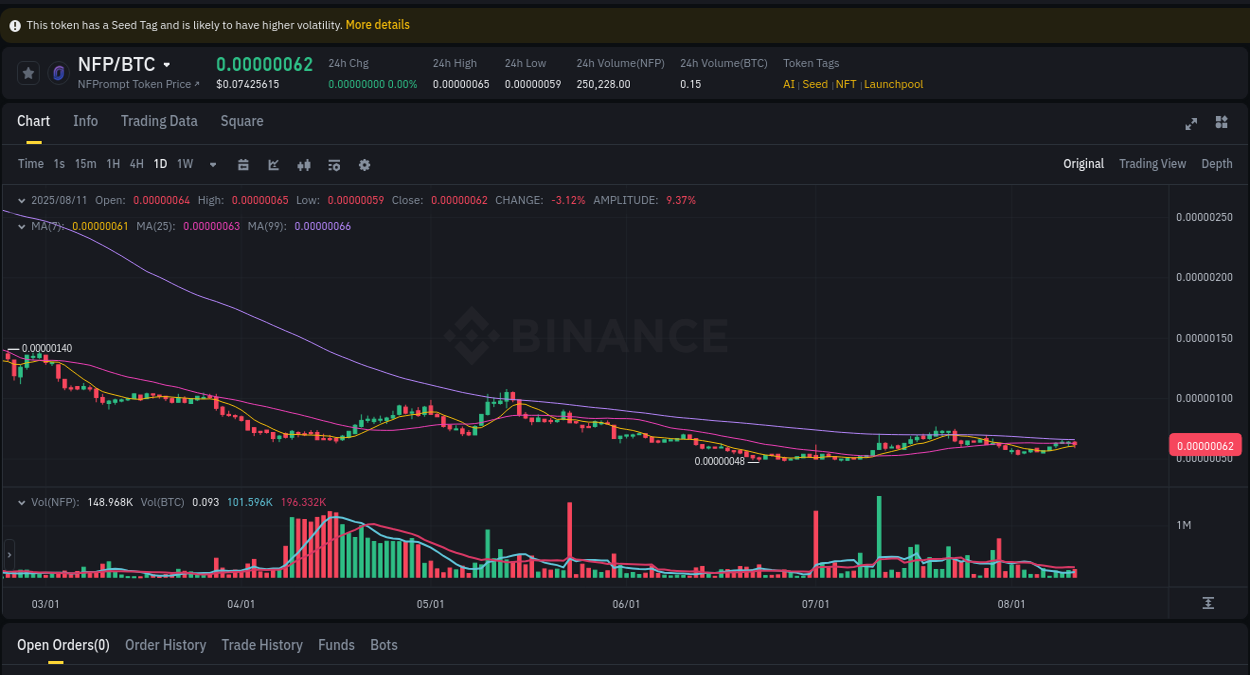Open the extra timeframe dropdown arrow

tap(212, 164)
